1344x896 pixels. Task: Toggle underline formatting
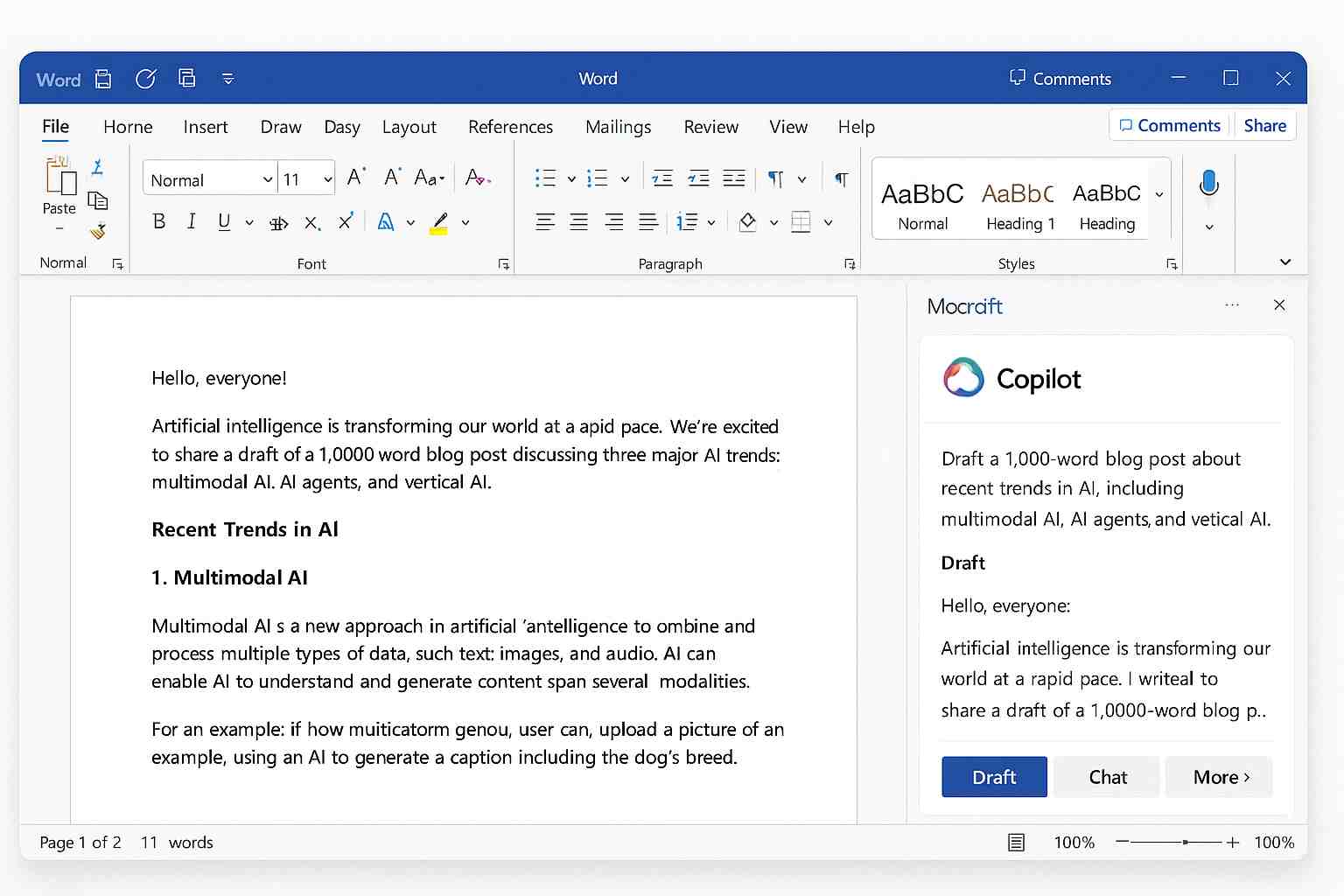224,221
